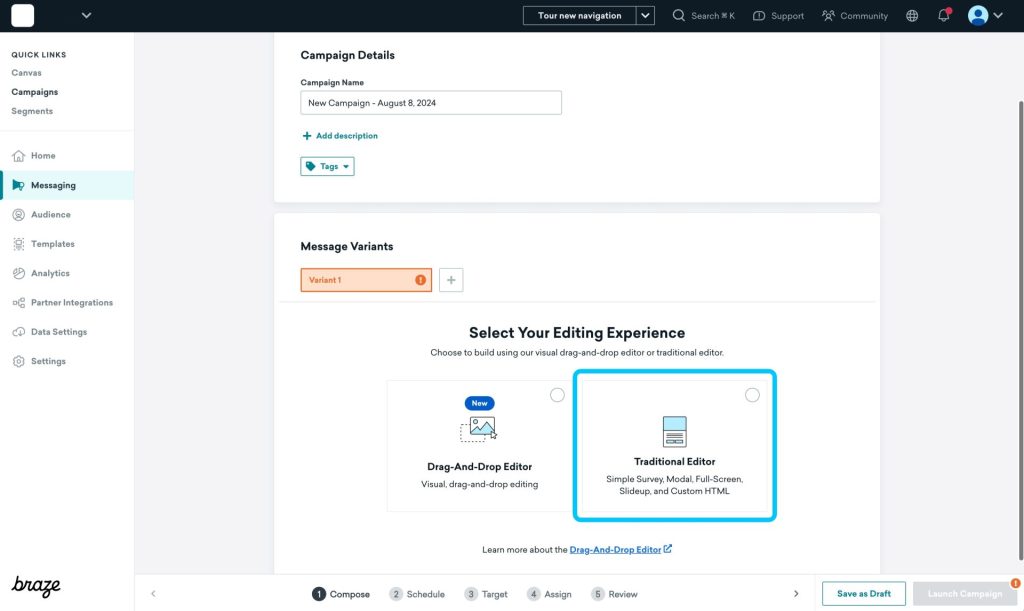1024x611 pixels.
Task: Expand the workspace switcher chevron
Action: tap(86, 16)
